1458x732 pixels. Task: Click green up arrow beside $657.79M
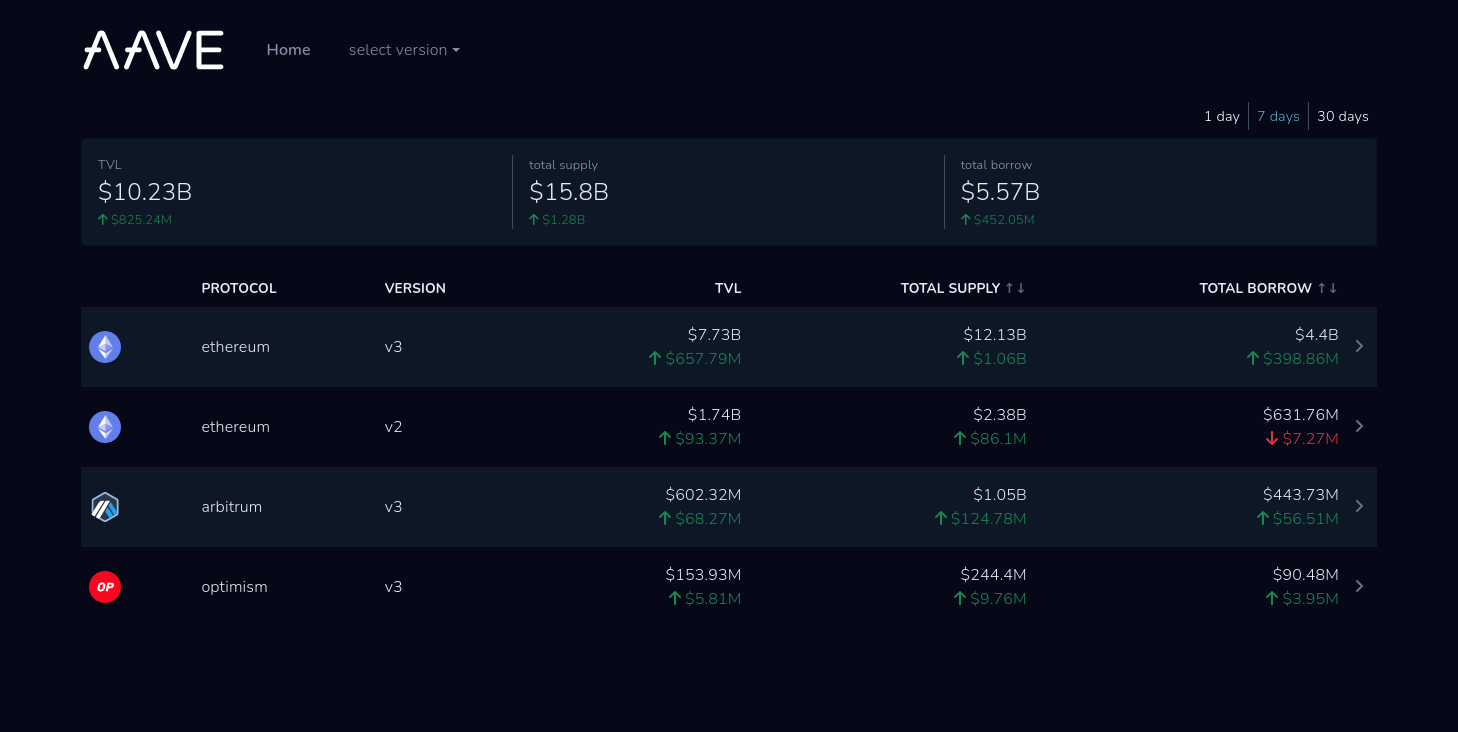click(x=655, y=358)
